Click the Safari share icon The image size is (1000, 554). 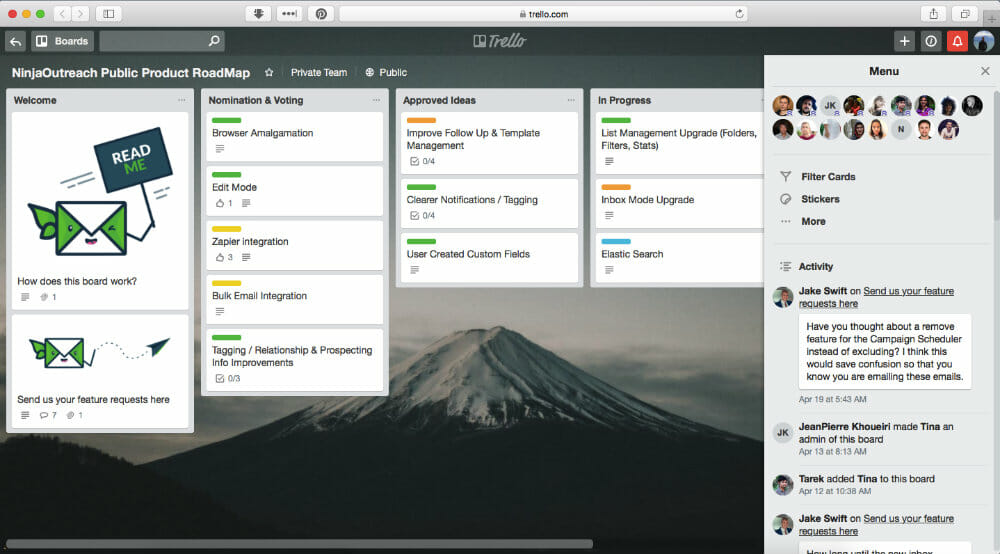click(934, 13)
